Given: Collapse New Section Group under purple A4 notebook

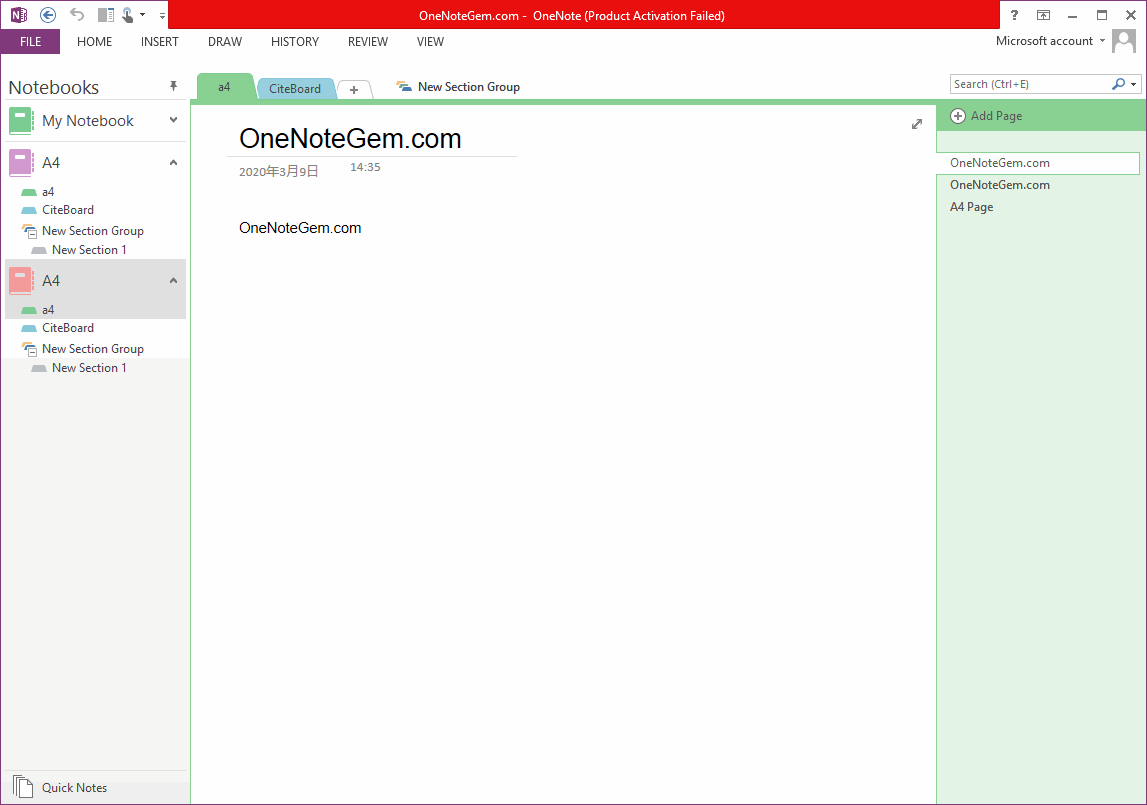Looking at the screenshot, I should click(29, 231).
